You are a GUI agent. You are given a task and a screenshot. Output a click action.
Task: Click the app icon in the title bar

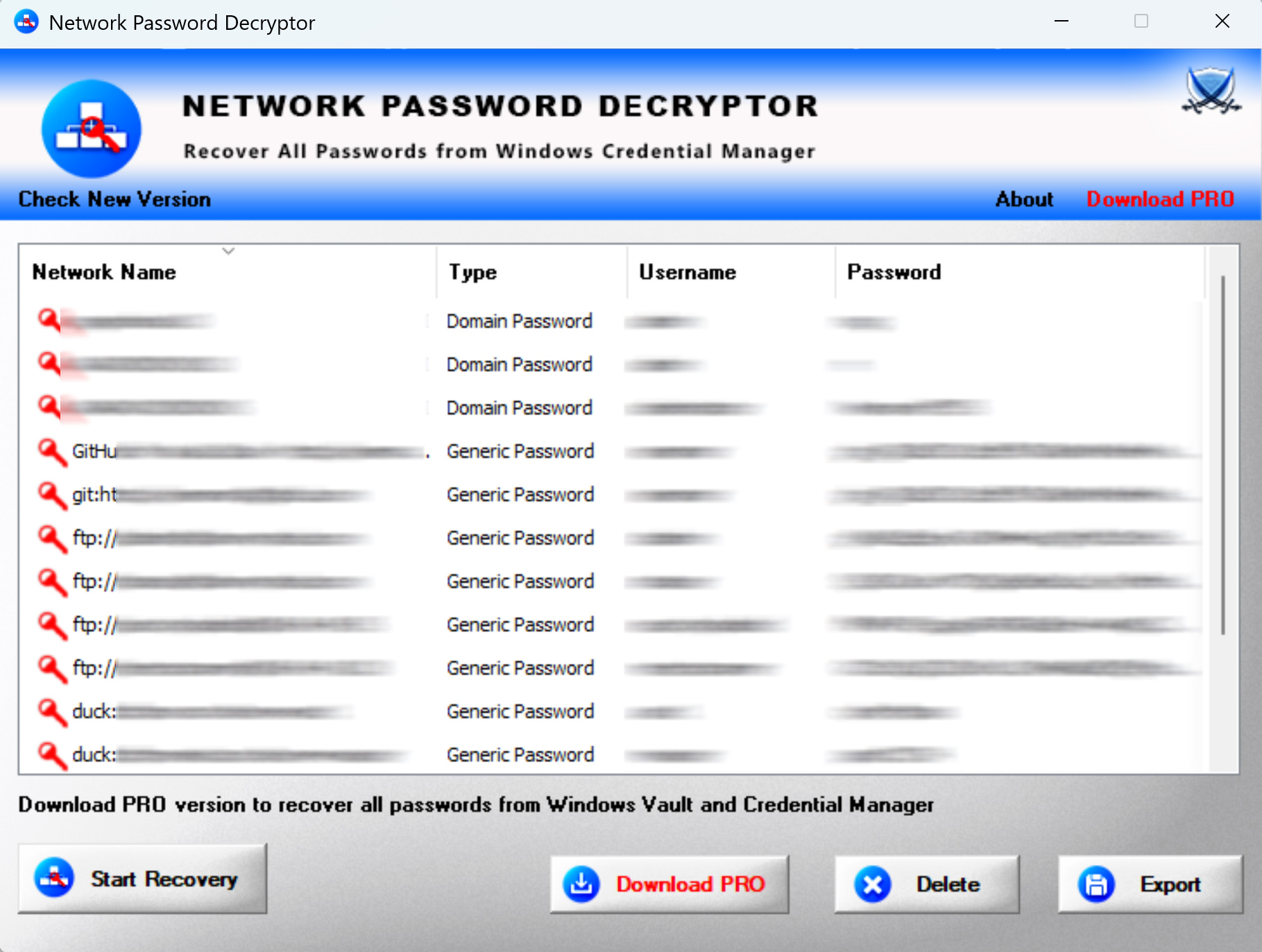point(26,22)
